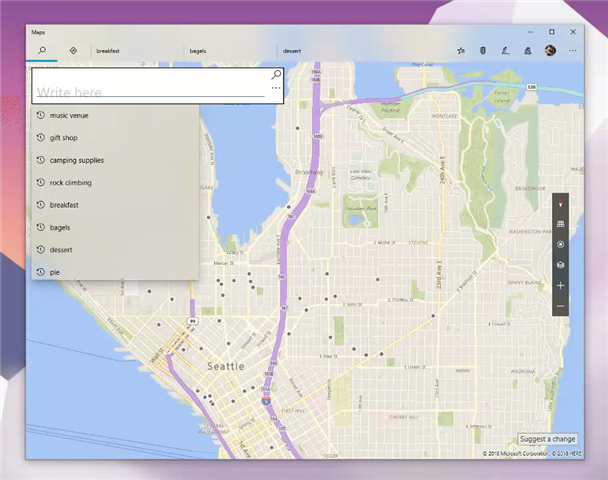Open the user profile avatar
The height and width of the screenshot is (480, 608).
point(550,50)
